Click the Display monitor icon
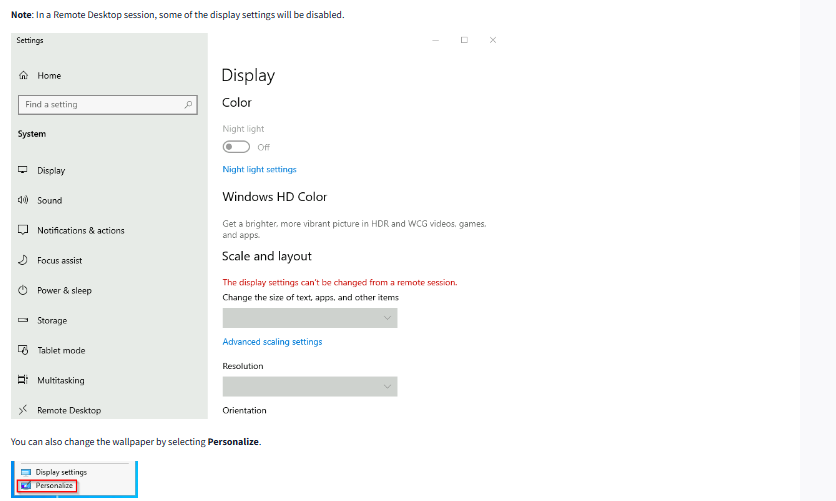Screen dimensions: 836x501 tap(23, 171)
